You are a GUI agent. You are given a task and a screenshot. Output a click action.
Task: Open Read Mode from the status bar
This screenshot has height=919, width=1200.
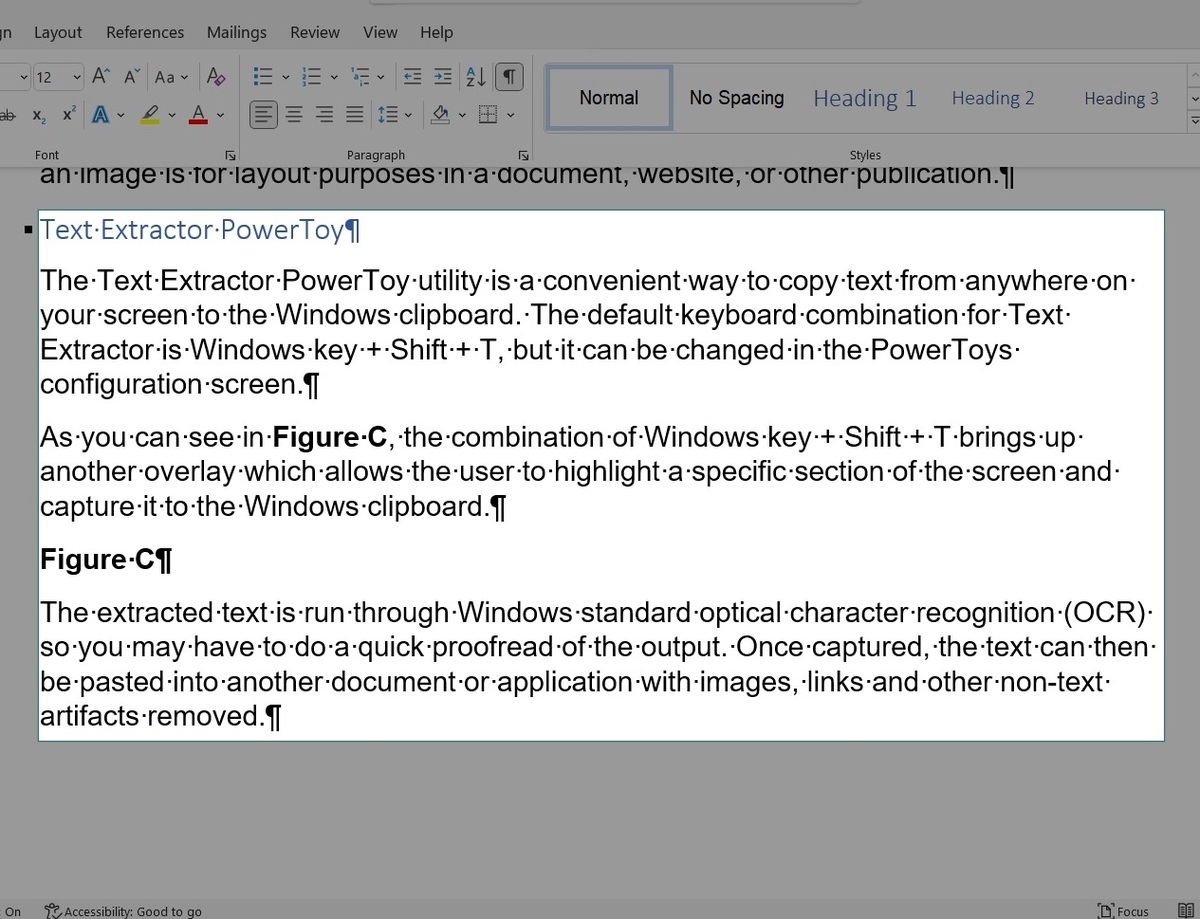[1186, 911]
